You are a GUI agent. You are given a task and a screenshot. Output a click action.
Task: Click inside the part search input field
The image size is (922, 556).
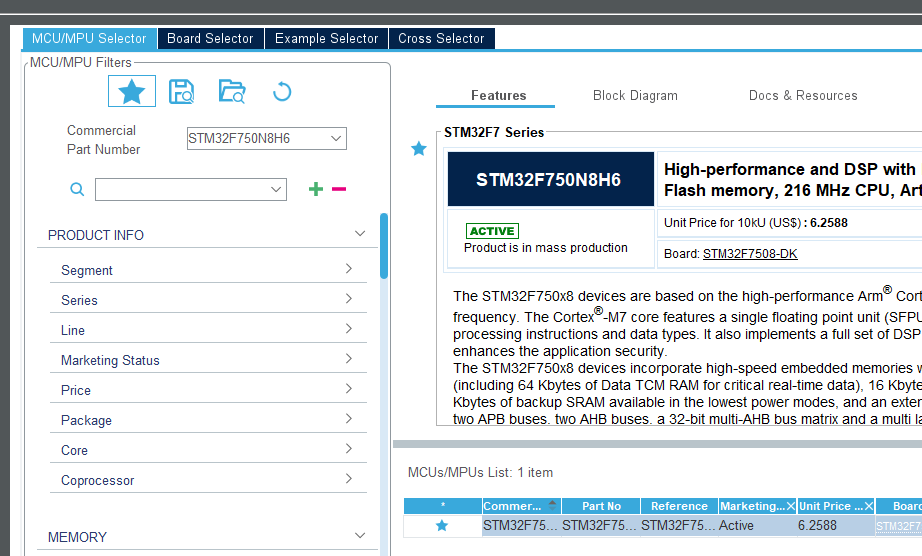click(181, 189)
